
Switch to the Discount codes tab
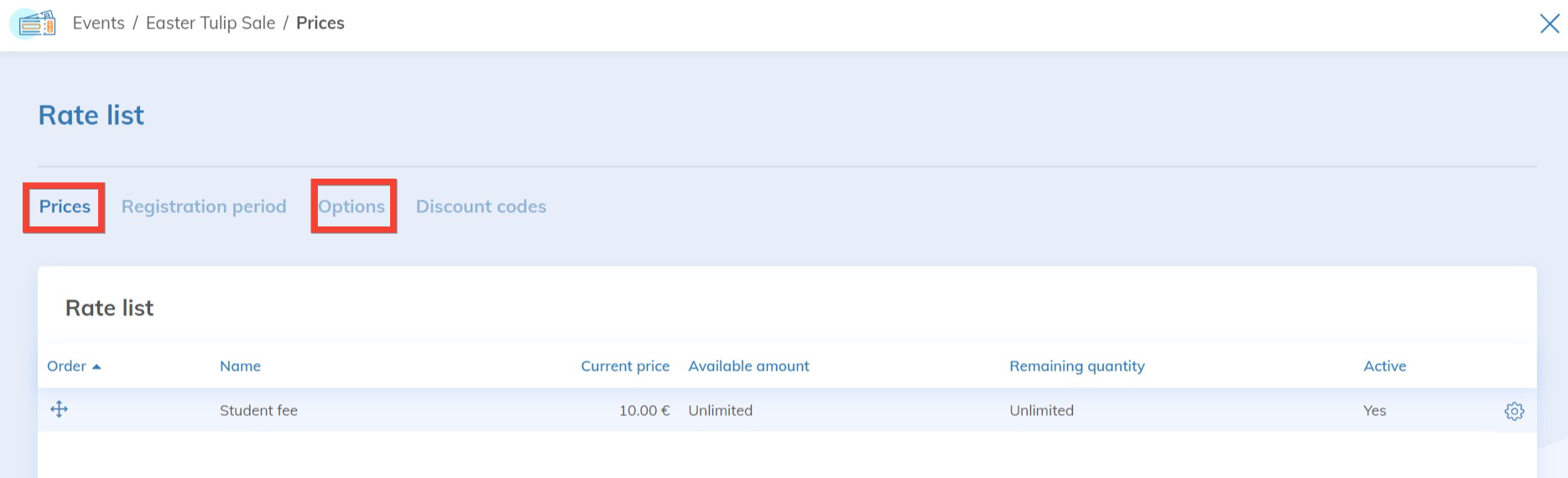tap(481, 207)
